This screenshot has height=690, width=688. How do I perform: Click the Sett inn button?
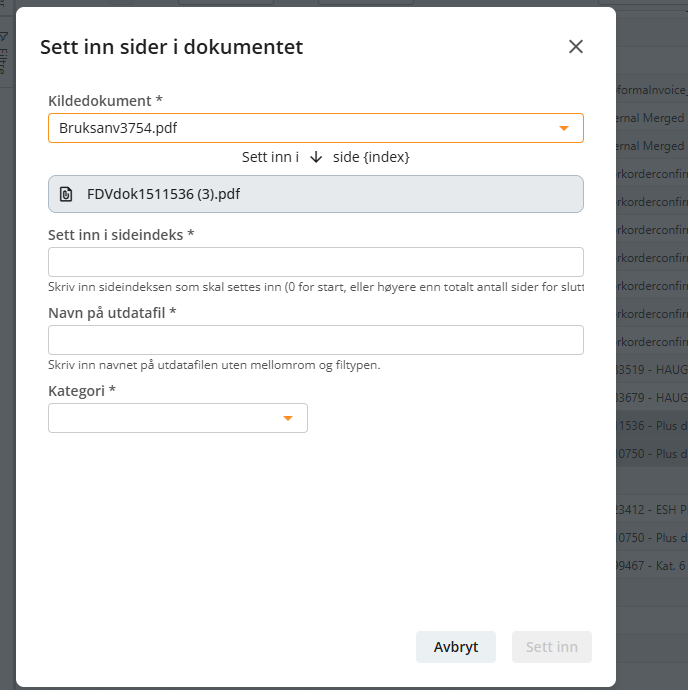click(x=552, y=647)
